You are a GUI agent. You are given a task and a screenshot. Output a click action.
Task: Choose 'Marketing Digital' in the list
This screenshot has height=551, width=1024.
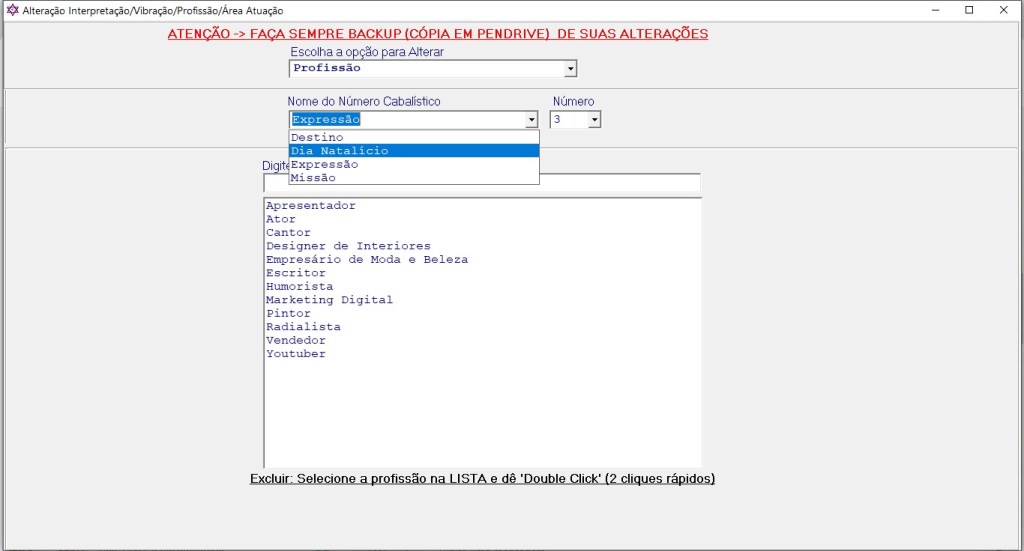click(329, 300)
